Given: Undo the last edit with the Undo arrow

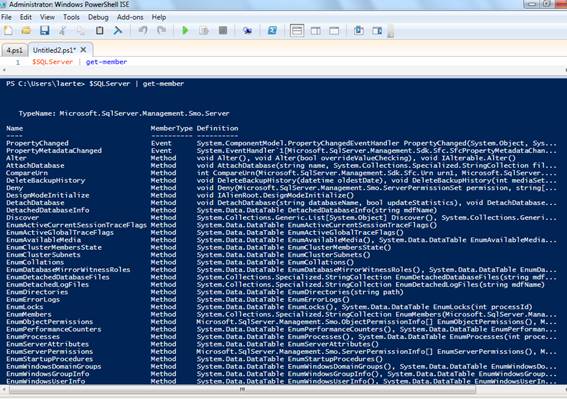Looking at the screenshot, I should [x=143, y=30].
